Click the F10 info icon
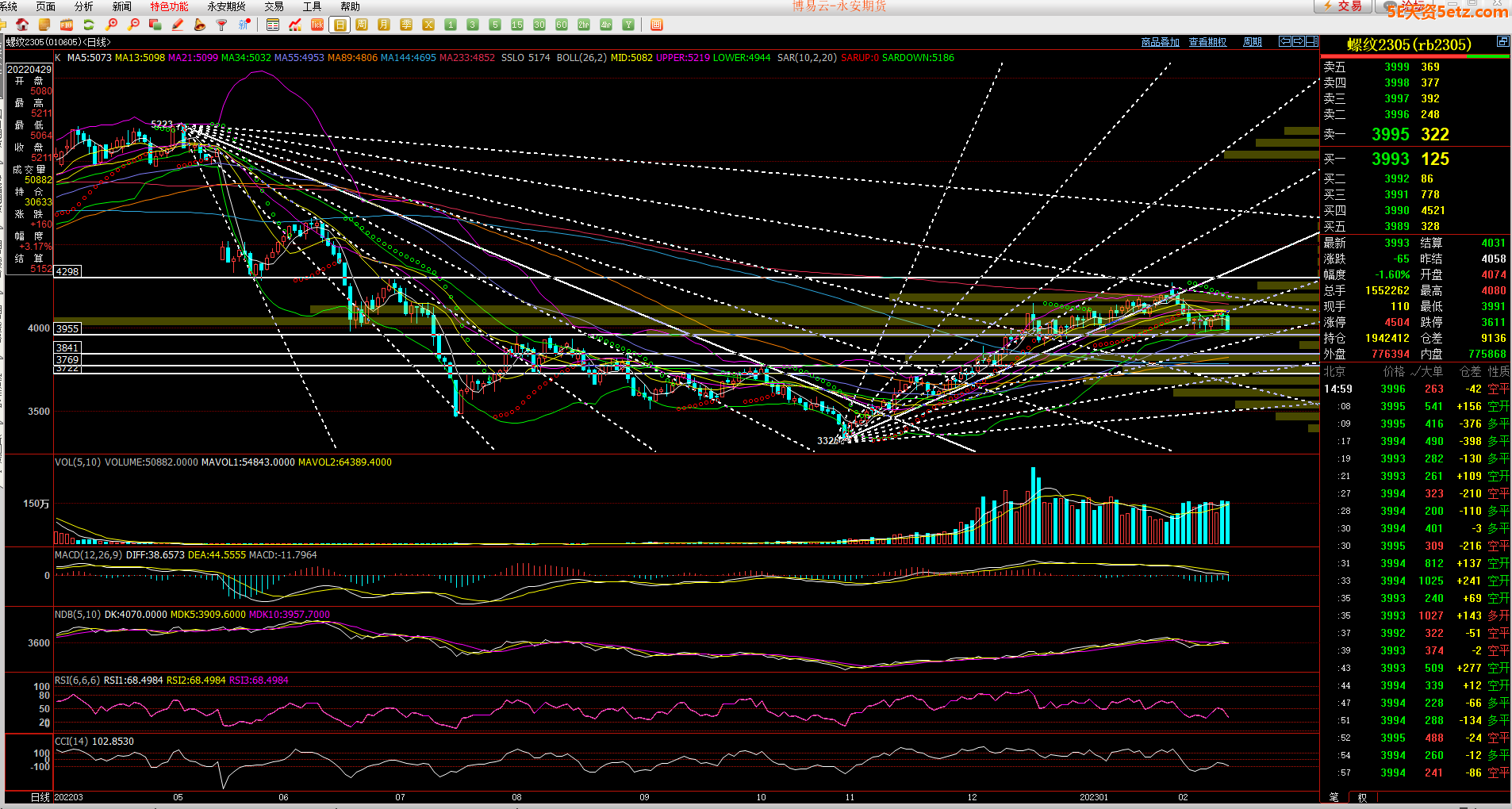Screen dimensions: 1512x809 point(67,25)
